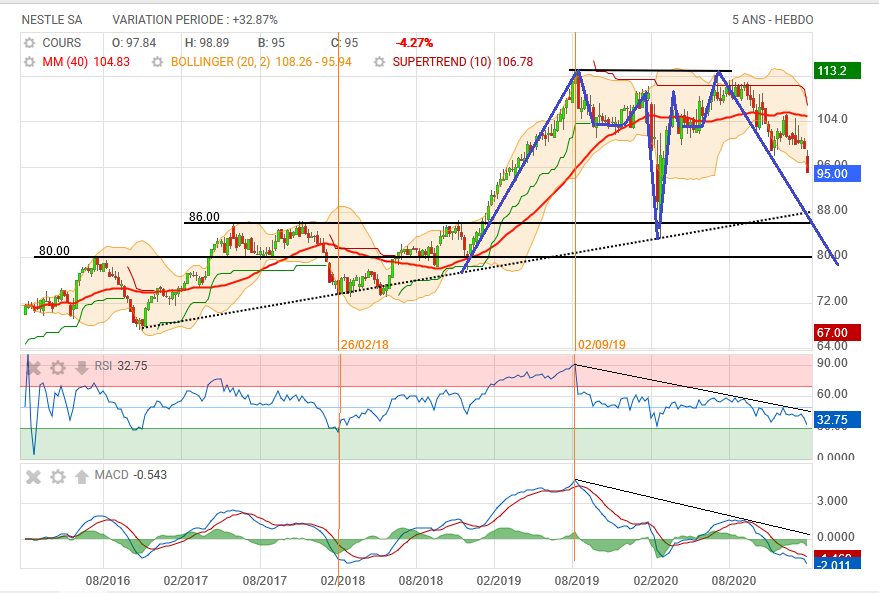Open settings gear for BOLLINGER indicator

coord(158,62)
